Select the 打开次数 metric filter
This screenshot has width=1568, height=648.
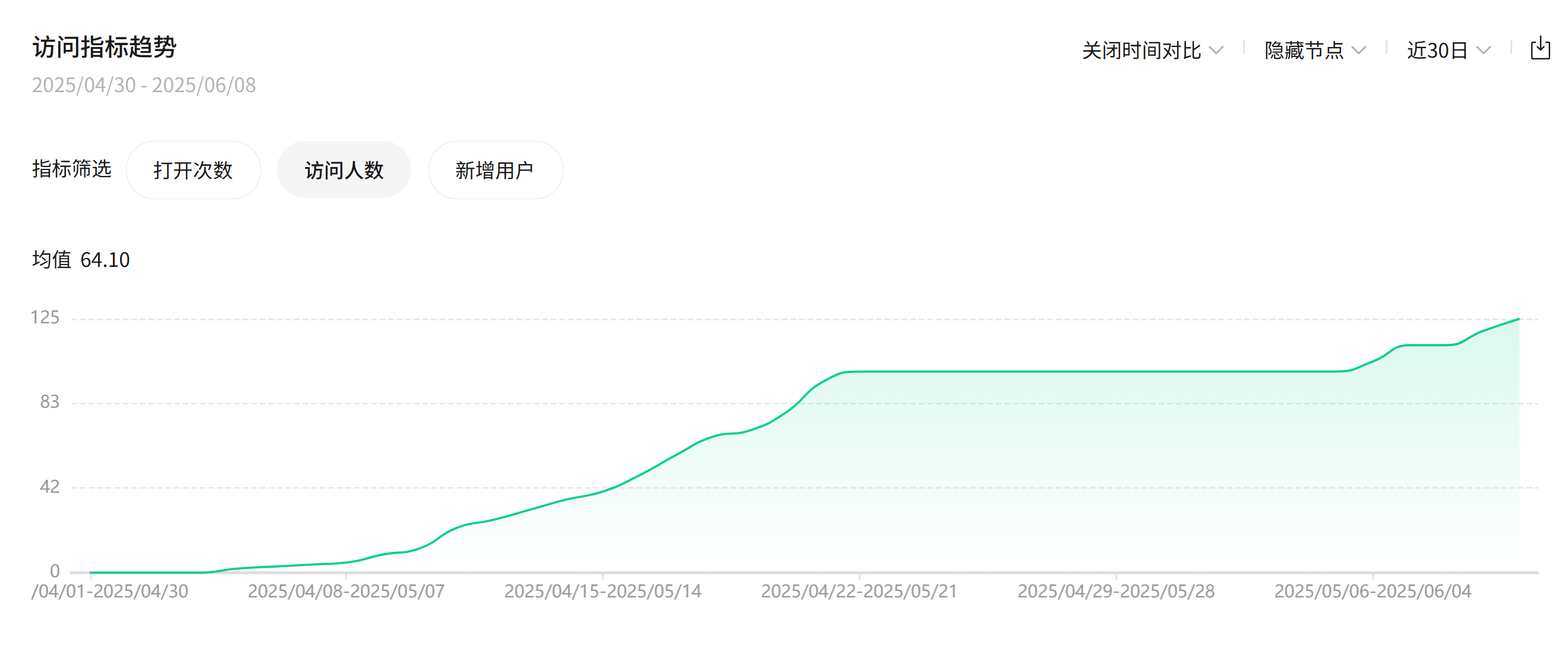pos(193,170)
